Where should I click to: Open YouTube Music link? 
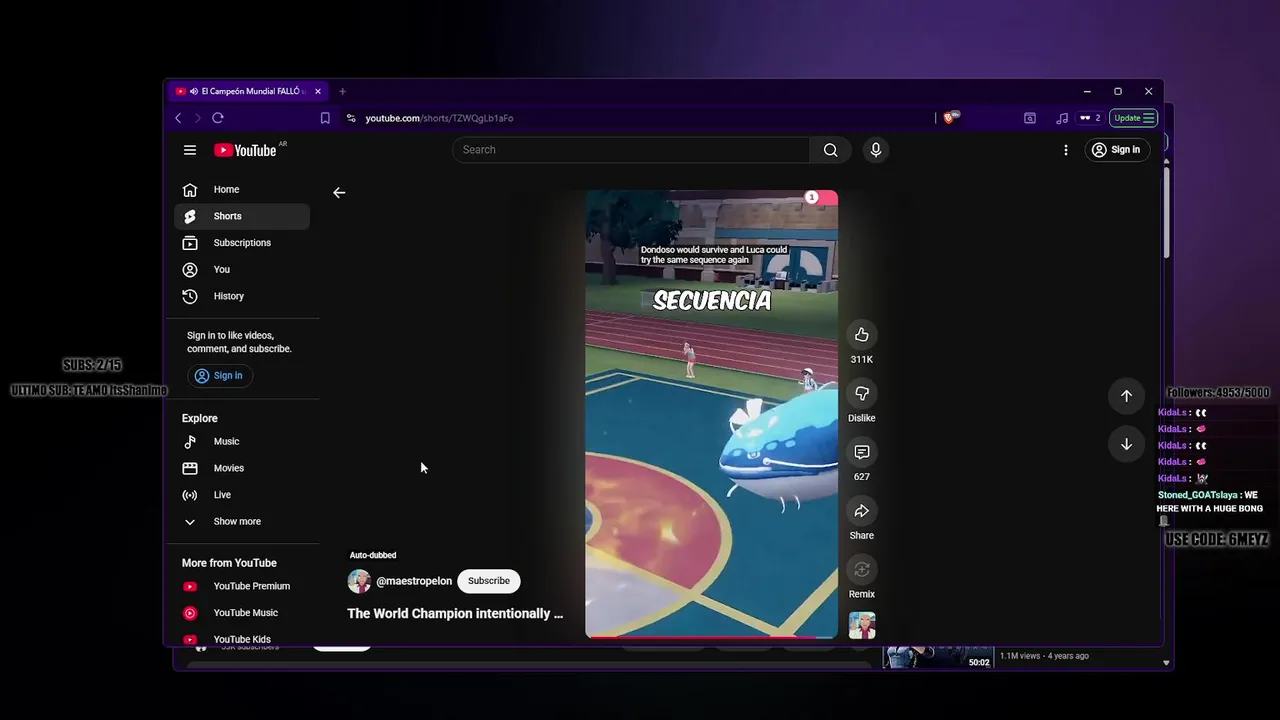point(242,613)
